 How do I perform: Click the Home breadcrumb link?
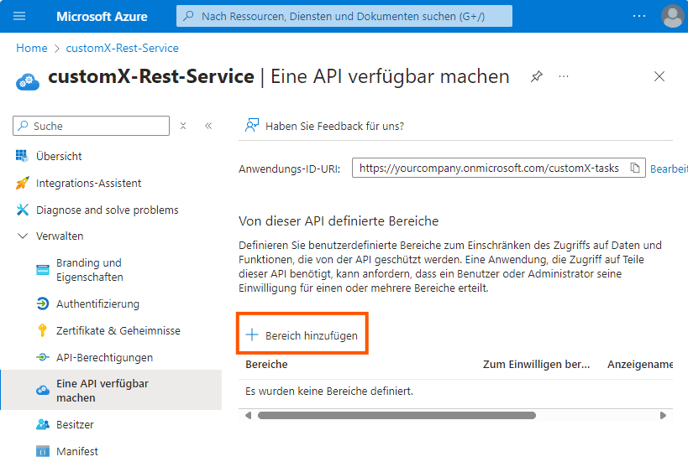(32, 48)
